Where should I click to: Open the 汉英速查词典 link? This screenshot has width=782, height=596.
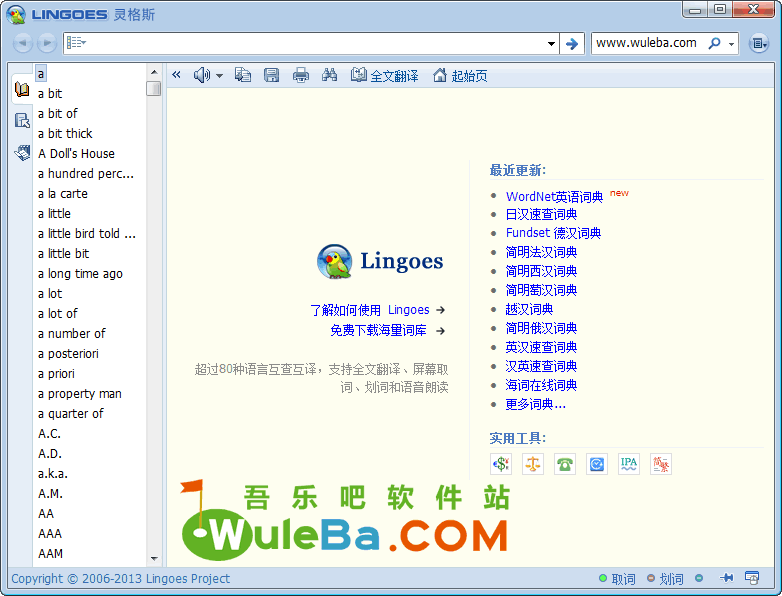coord(541,366)
